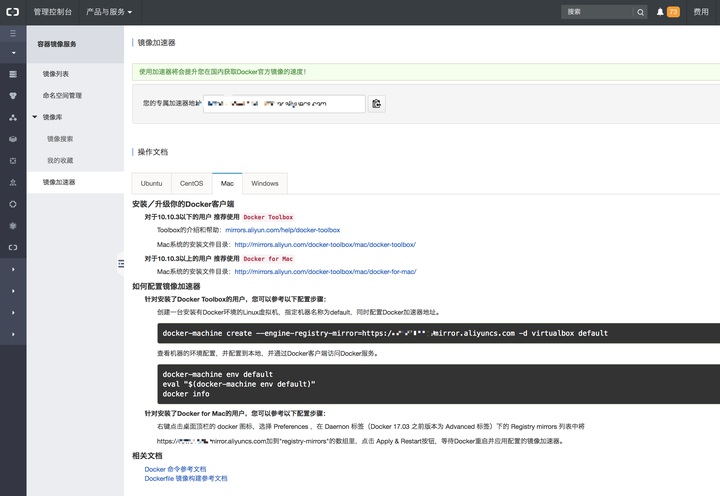The image size is (720, 496).
Task: Click the docker-machine create command block
Action: pyautogui.click(x=439, y=333)
